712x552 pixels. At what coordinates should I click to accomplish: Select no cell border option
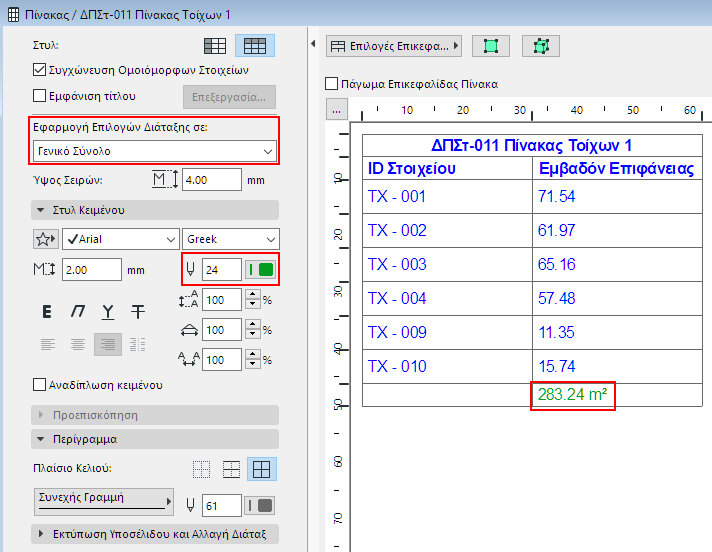[201, 469]
